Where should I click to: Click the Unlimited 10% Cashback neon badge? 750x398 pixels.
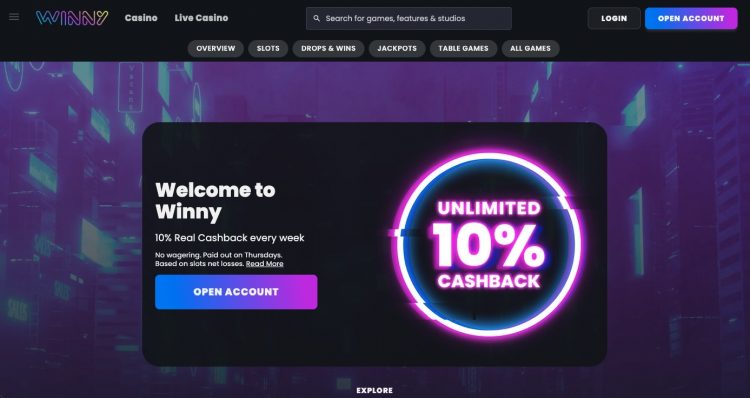click(488, 244)
